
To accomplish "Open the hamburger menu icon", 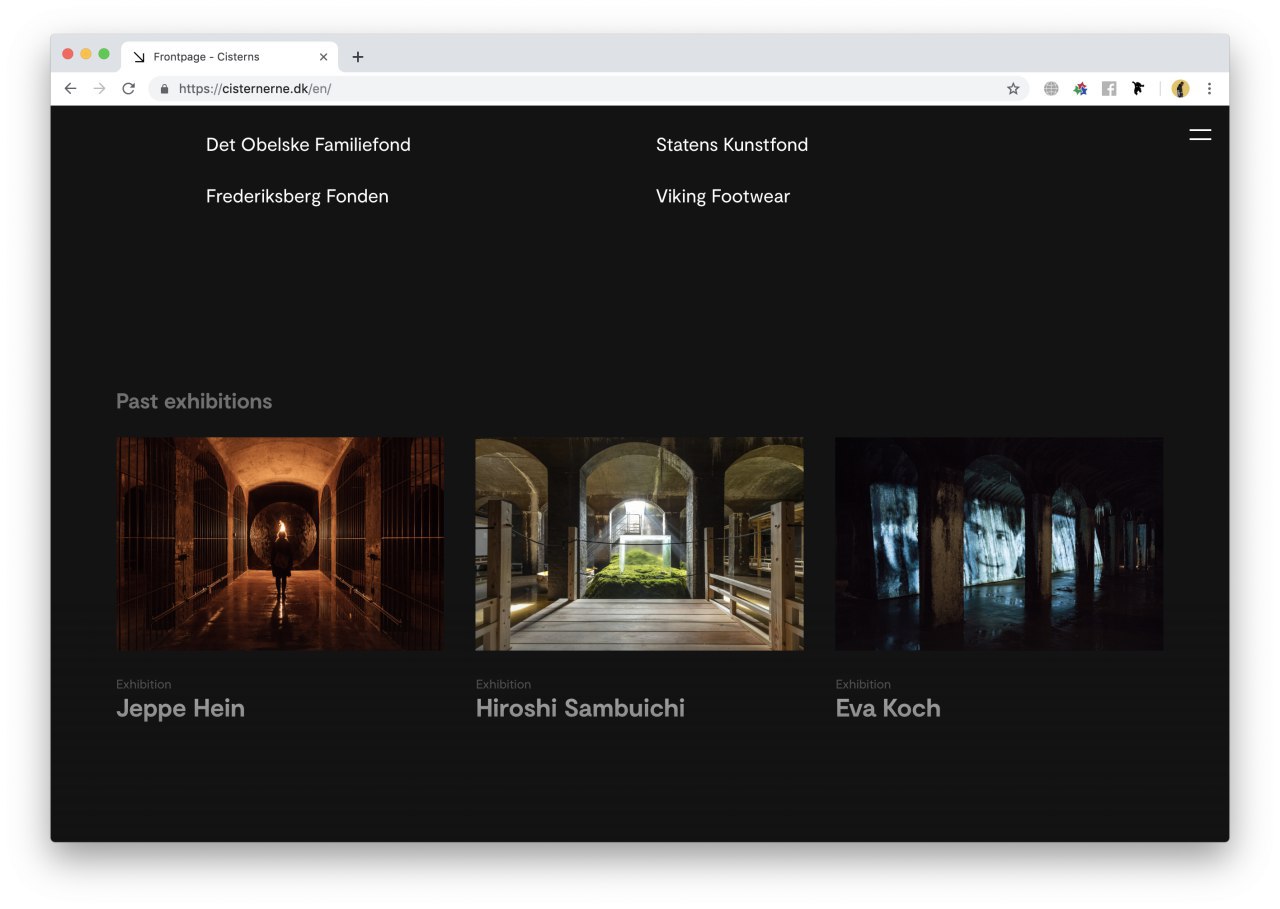I will [x=1200, y=135].
